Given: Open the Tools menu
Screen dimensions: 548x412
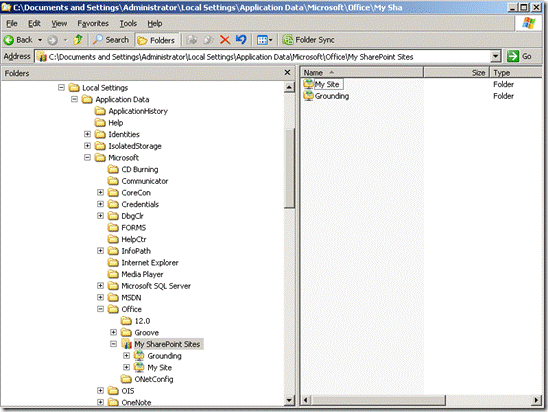Looking at the screenshot, I should coord(128,23).
